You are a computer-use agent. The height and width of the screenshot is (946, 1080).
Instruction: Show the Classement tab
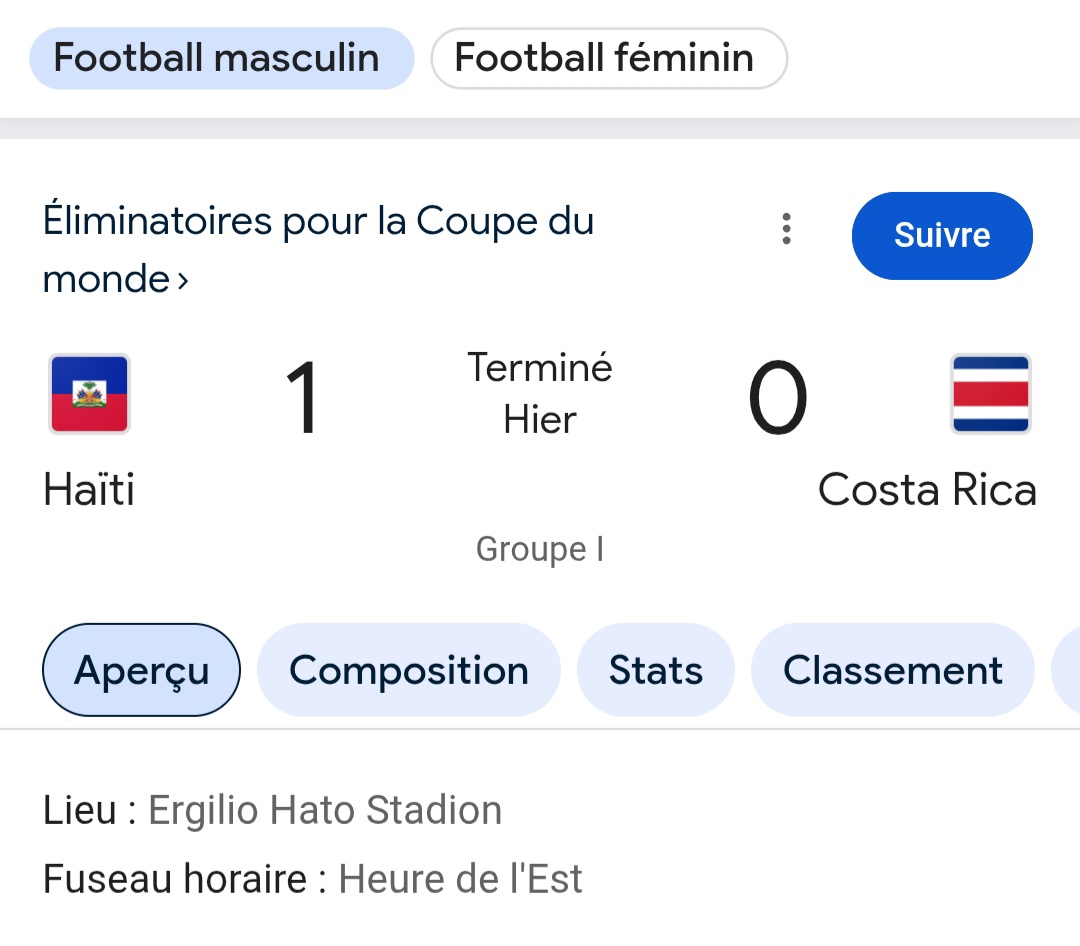(892, 670)
